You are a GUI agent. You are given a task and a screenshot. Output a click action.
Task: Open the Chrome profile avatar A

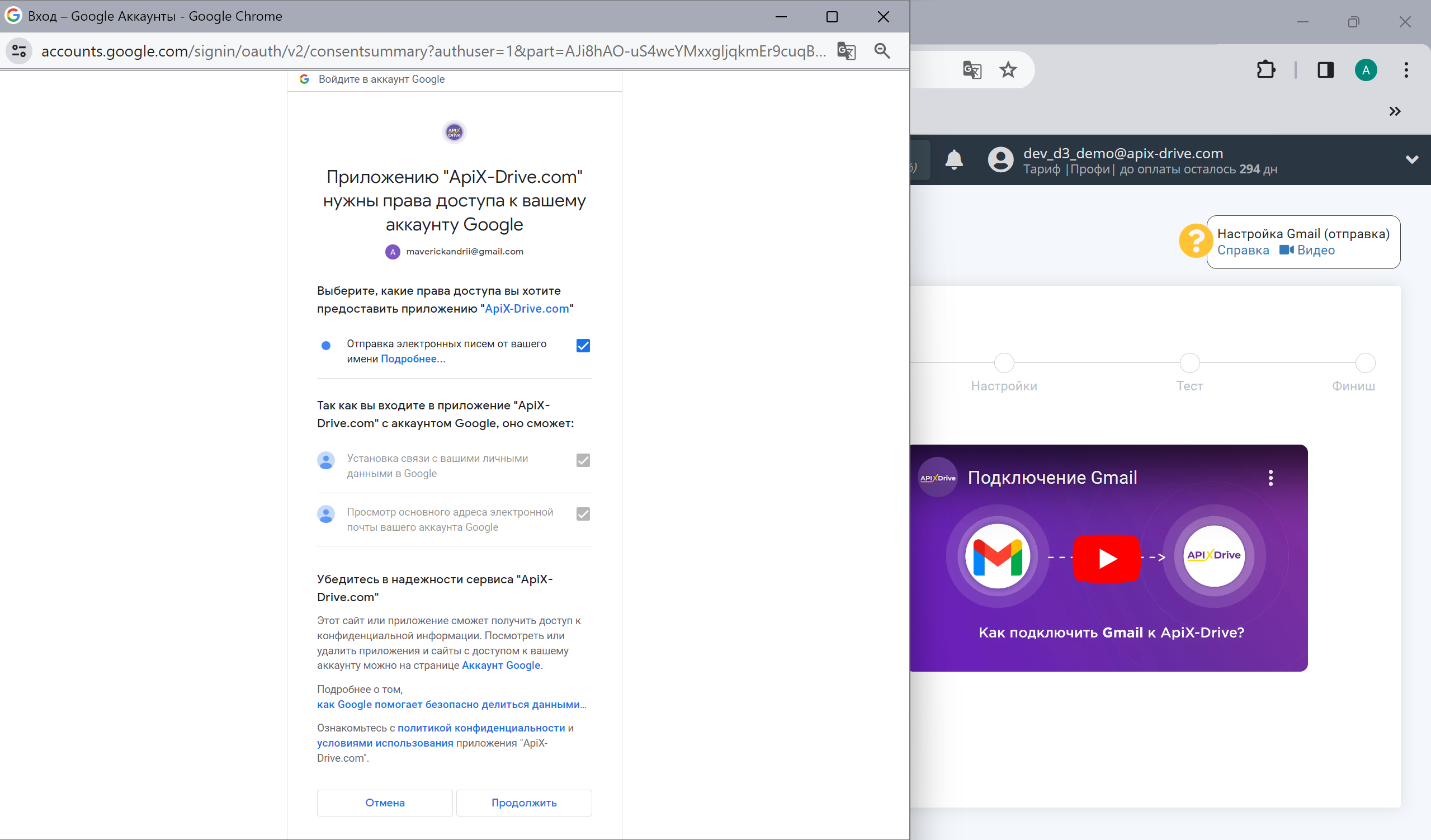pyautogui.click(x=1366, y=70)
